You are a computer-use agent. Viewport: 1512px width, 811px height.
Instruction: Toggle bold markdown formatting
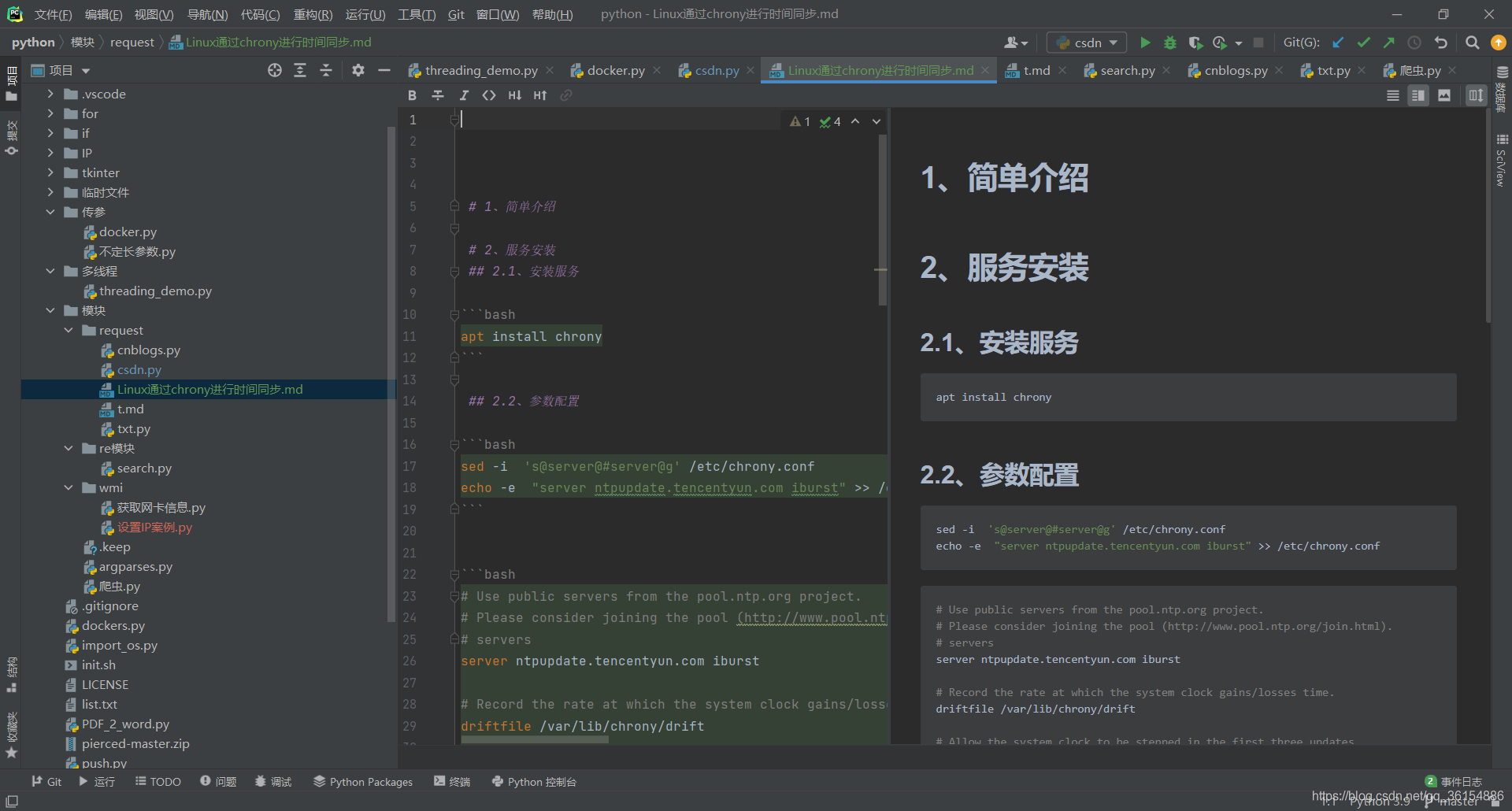coord(412,94)
